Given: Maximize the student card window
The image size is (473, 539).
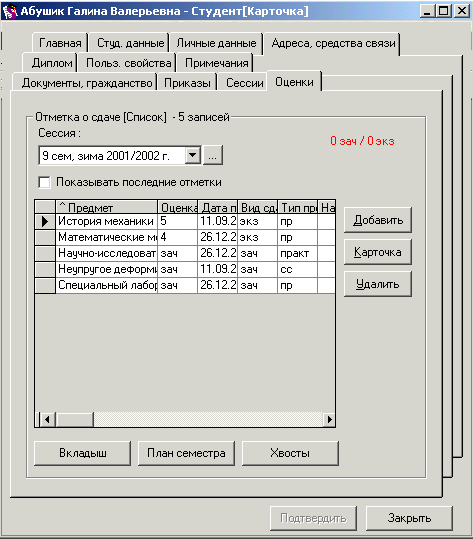Looking at the screenshot, I should [444, 11].
